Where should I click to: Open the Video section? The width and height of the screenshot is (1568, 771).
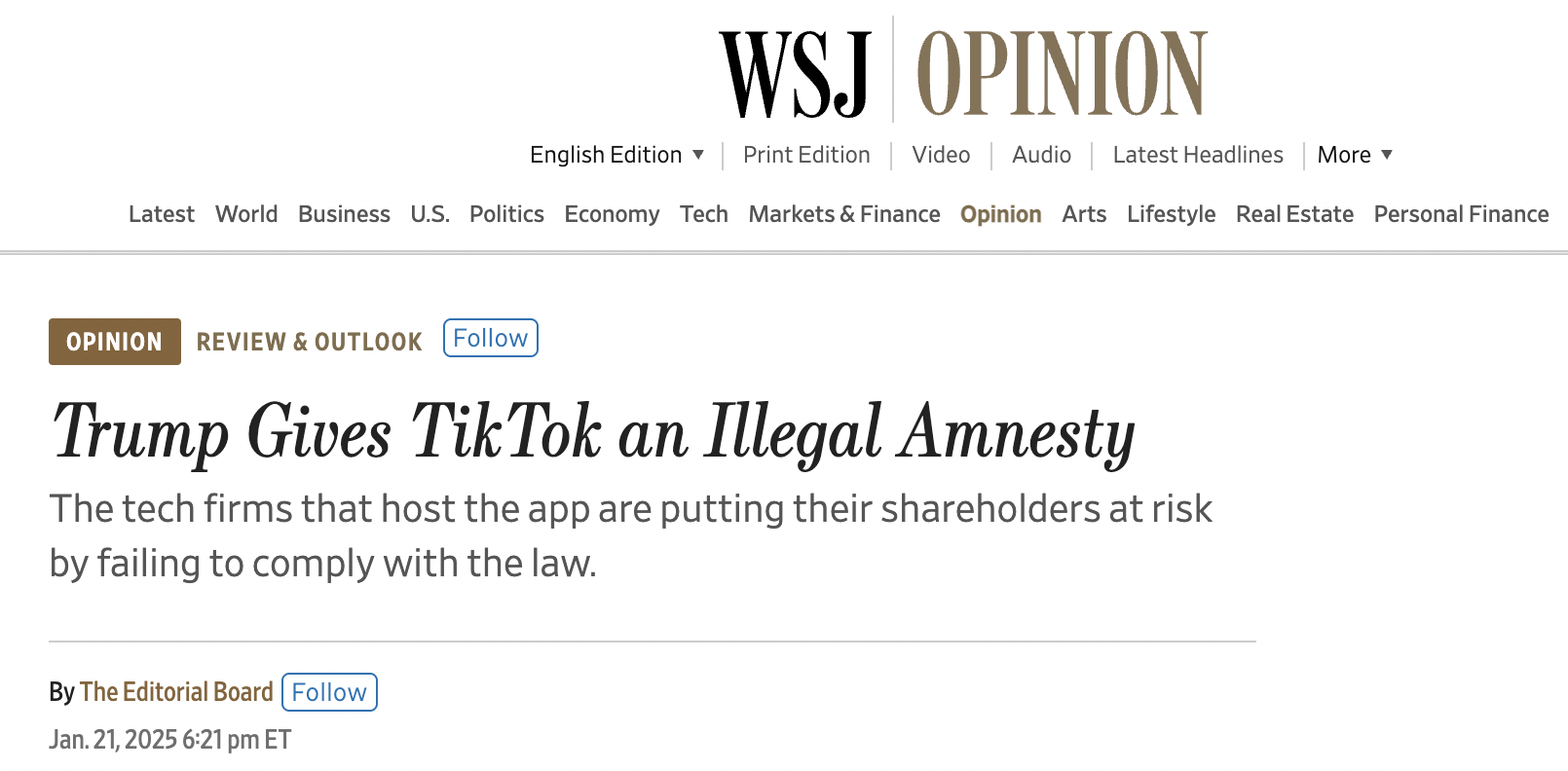(940, 155)
